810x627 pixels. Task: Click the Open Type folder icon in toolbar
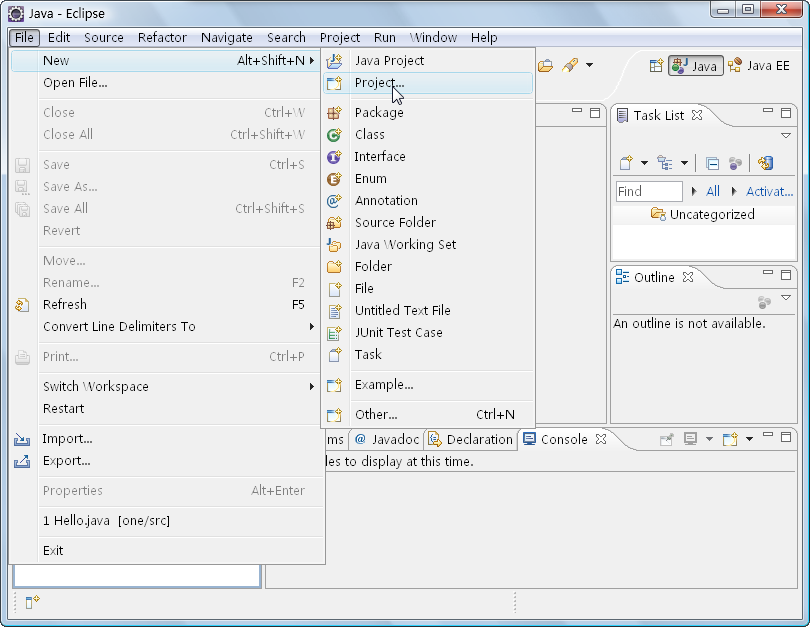tap(545, 65)
